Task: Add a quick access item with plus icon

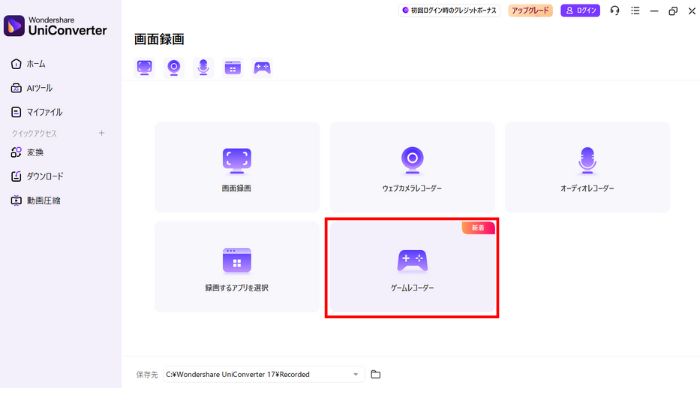Action: pos(101,133)
